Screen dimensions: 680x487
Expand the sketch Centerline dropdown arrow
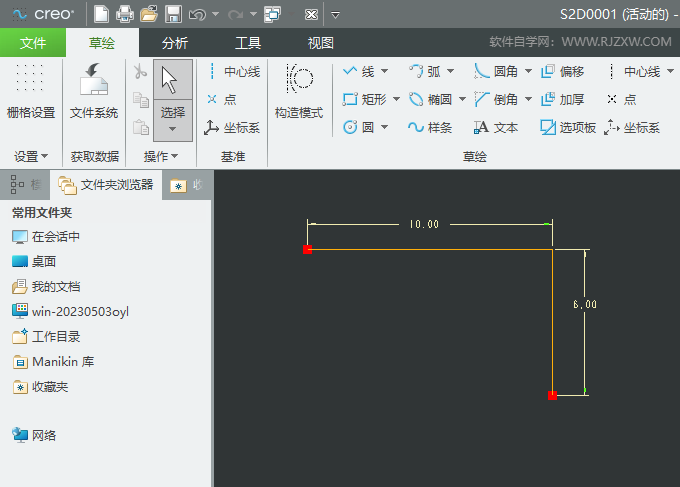(670, 71)
